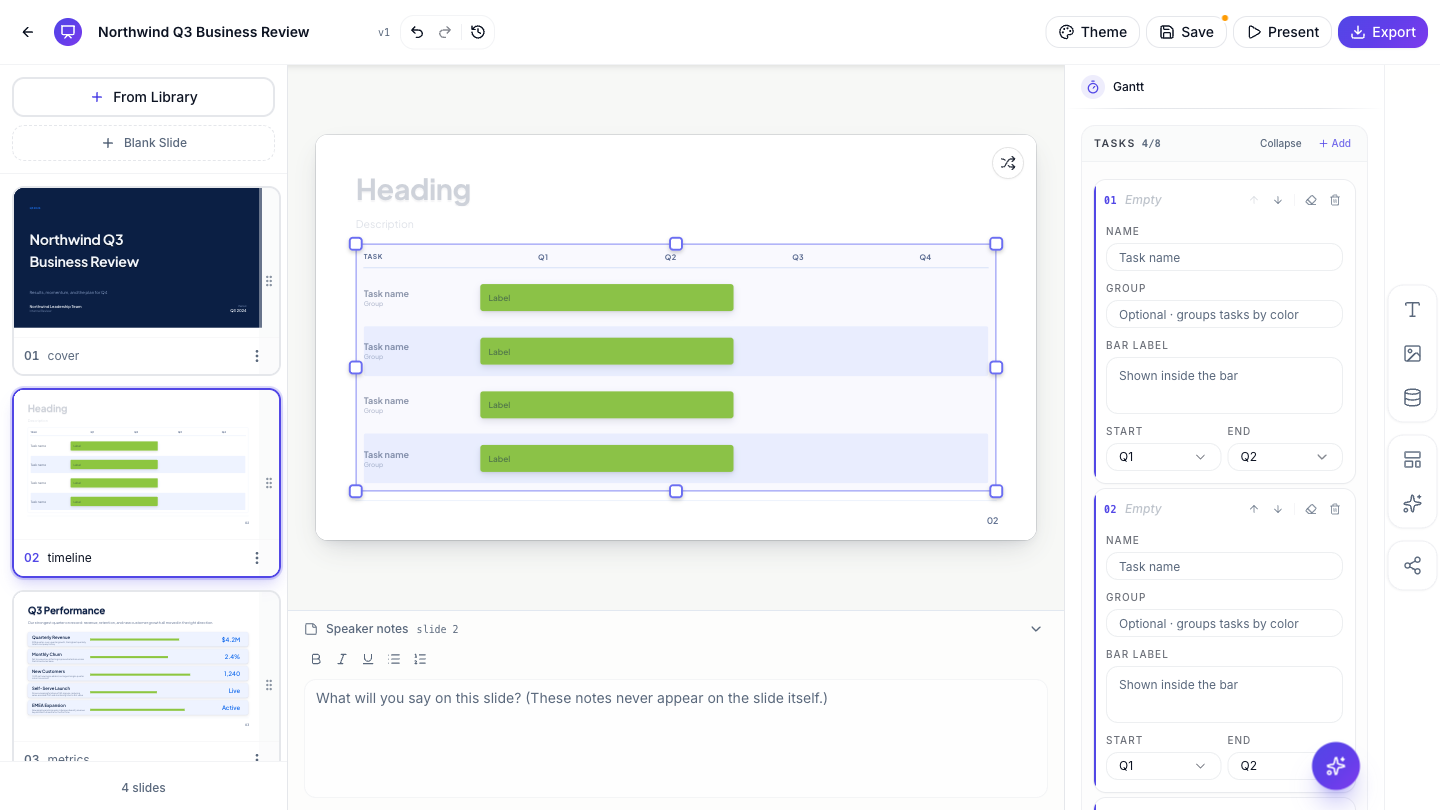Start Present mode
1440x810 pixels.
pyautogui.click(x=1283, y=32)
